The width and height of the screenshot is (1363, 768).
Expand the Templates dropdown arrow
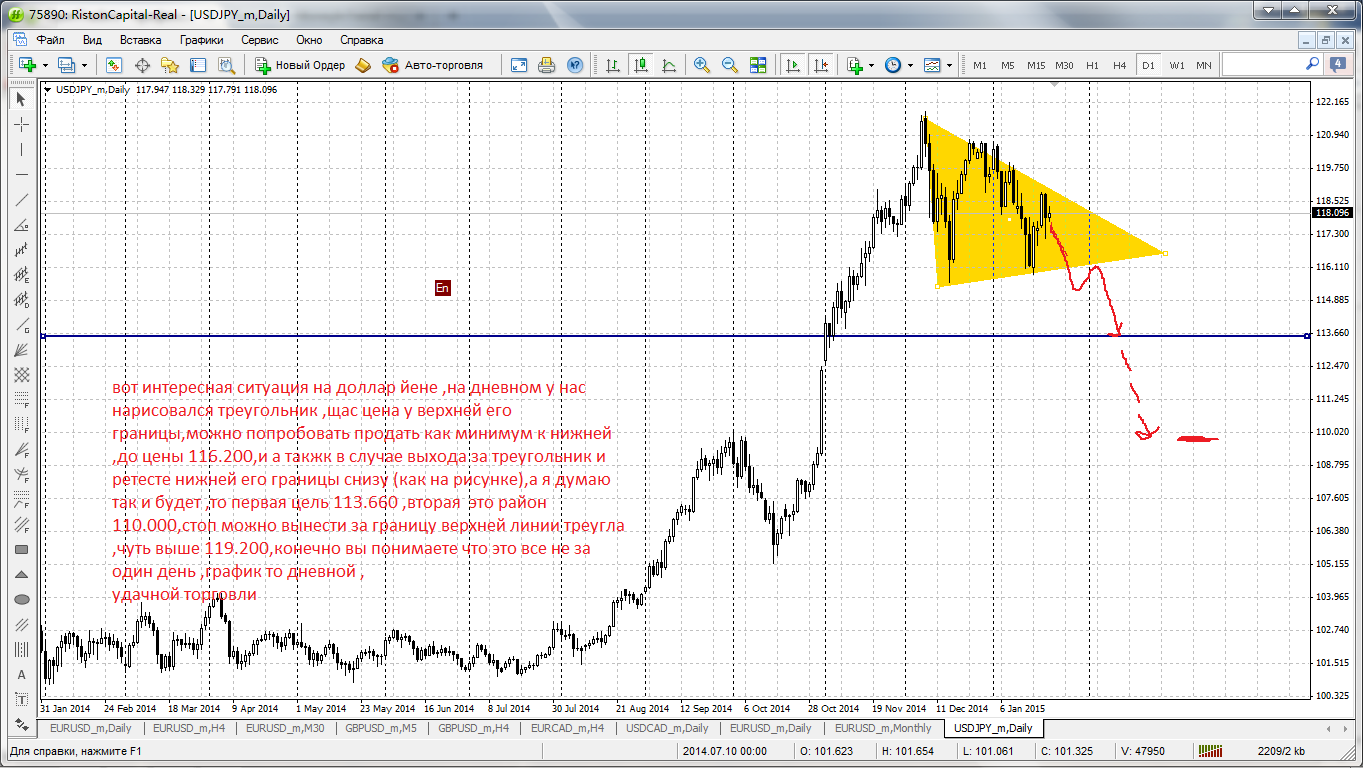(949, 65)
